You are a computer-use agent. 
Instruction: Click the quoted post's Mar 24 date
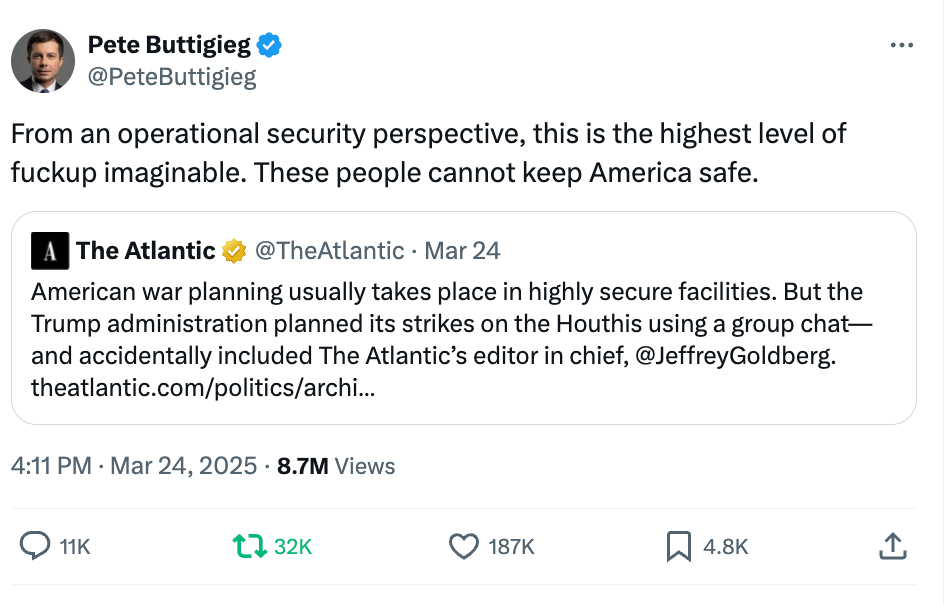tap(462, 251)
